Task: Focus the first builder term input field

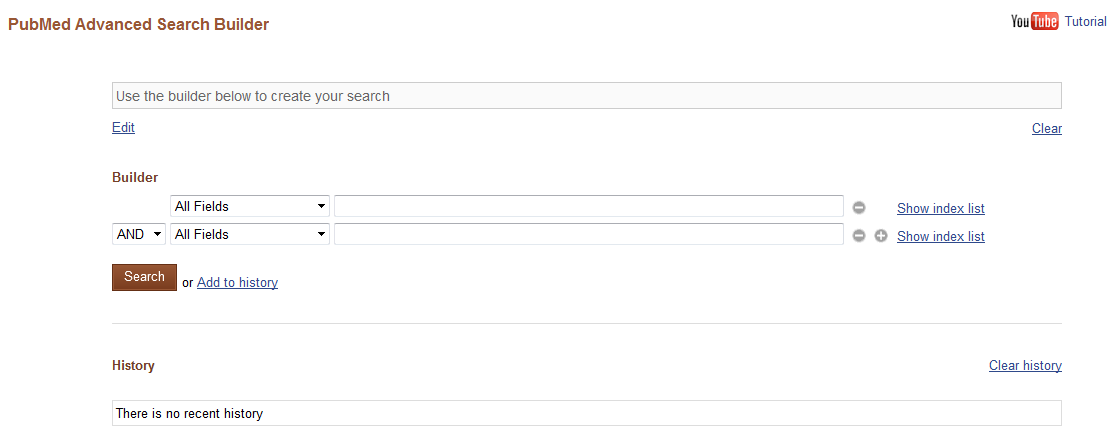Action: click(588, 206)
